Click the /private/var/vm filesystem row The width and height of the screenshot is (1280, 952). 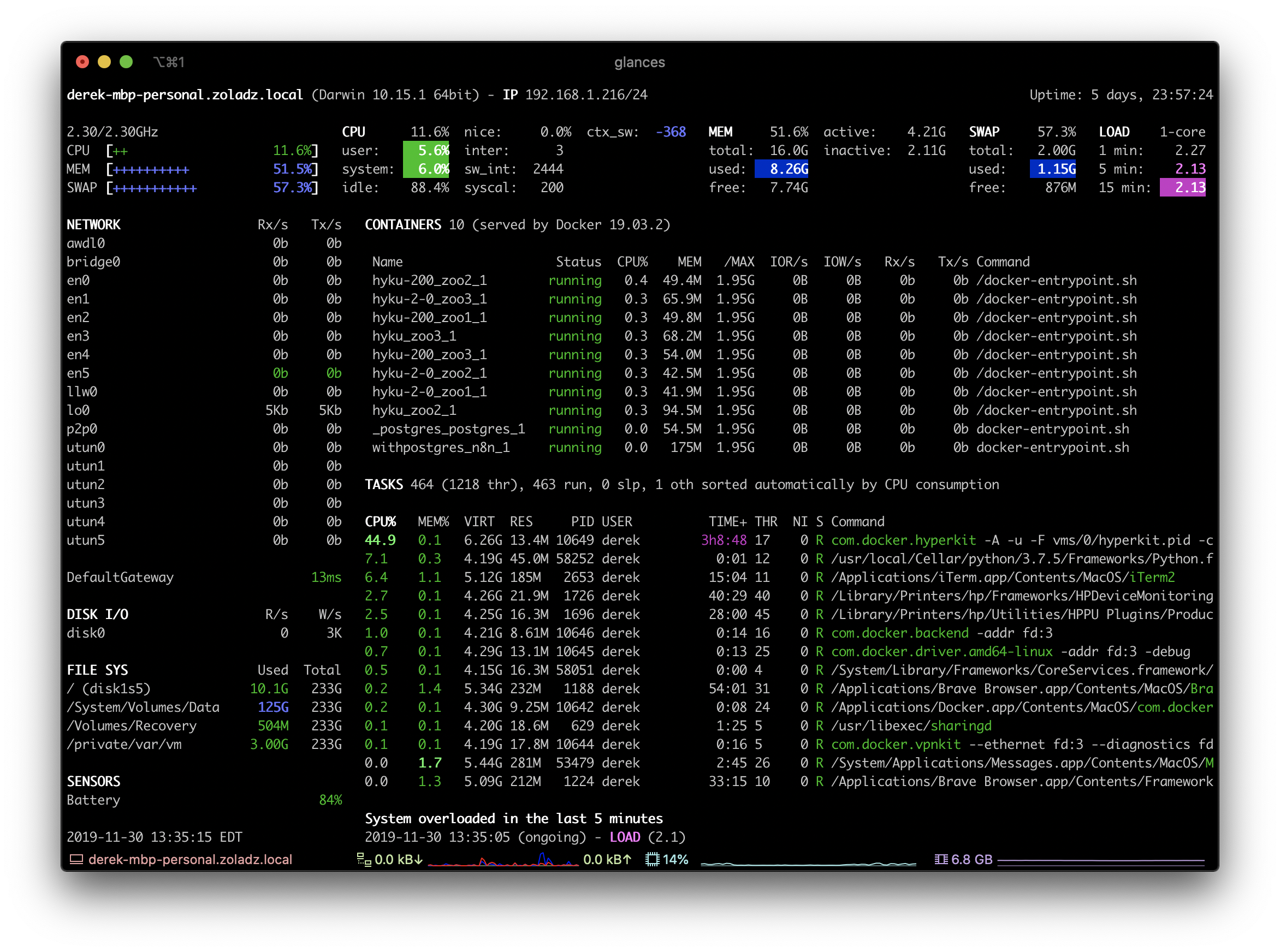(204, 745)
